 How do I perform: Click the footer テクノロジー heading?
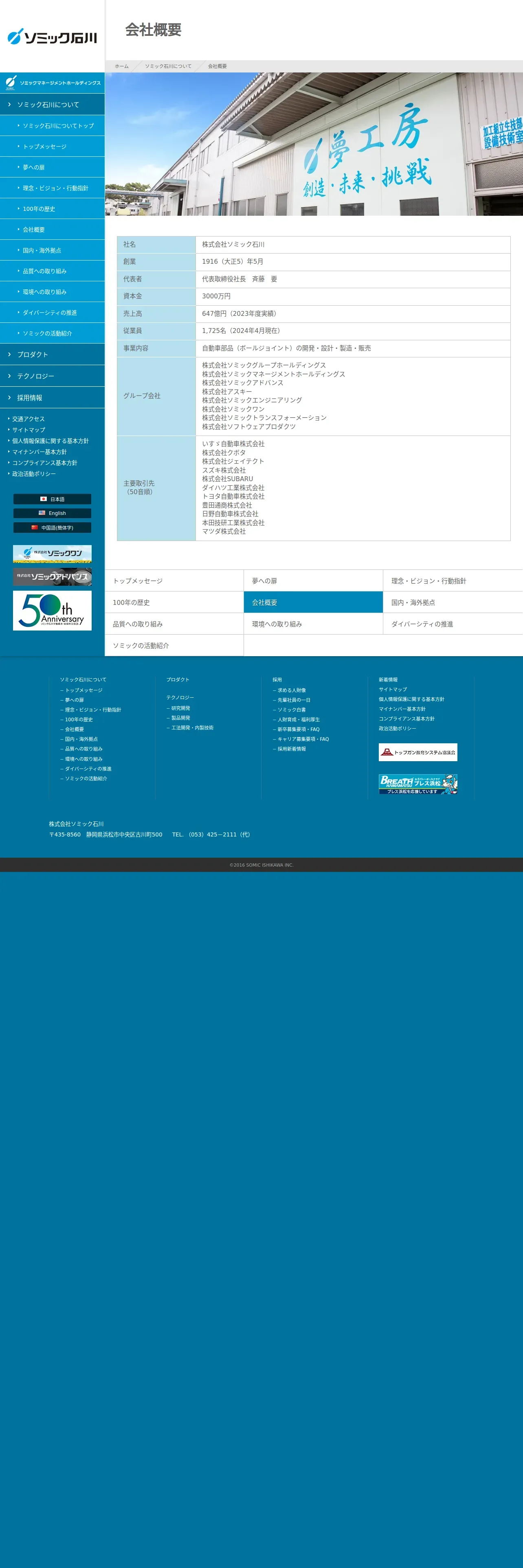tap(180, 698)
